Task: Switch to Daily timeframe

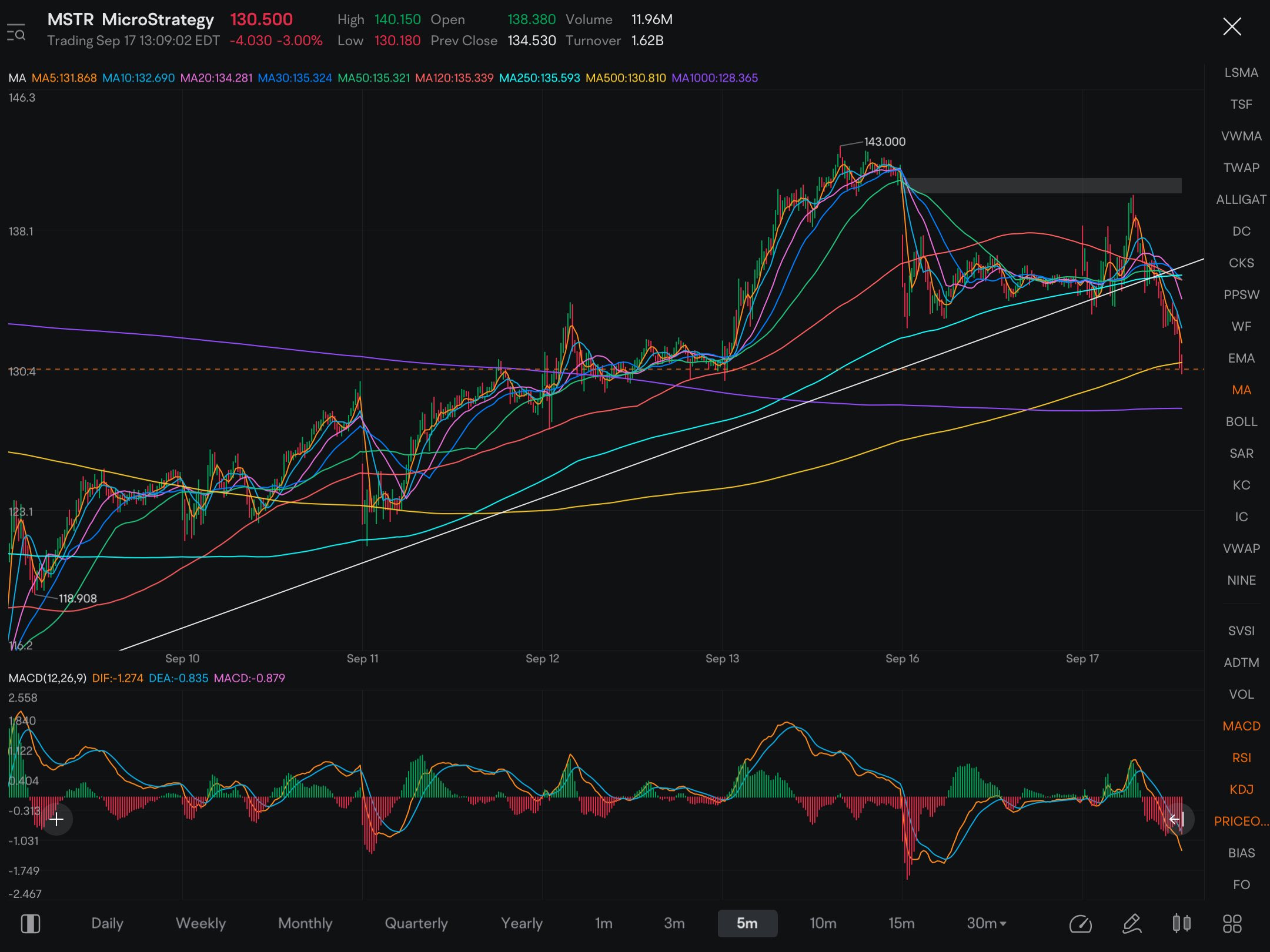Action: pyautogui.click(x=107, y=923)
